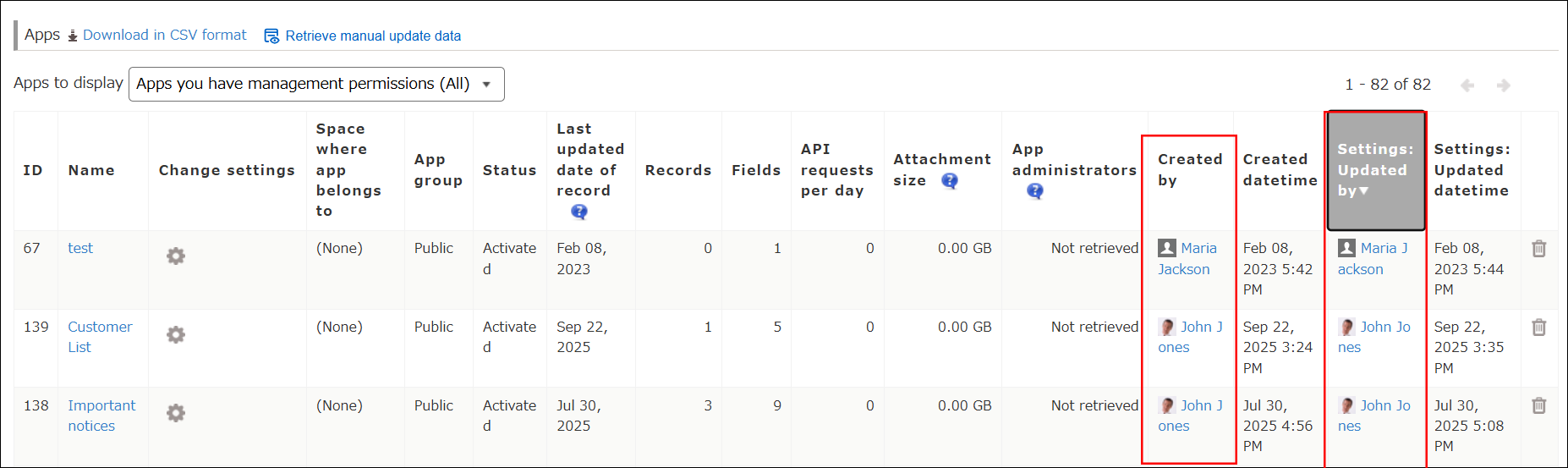Open settings gear for Important notices app
Image resolution: width=1568 pixels, height=468 pixels.
[175, 413]
